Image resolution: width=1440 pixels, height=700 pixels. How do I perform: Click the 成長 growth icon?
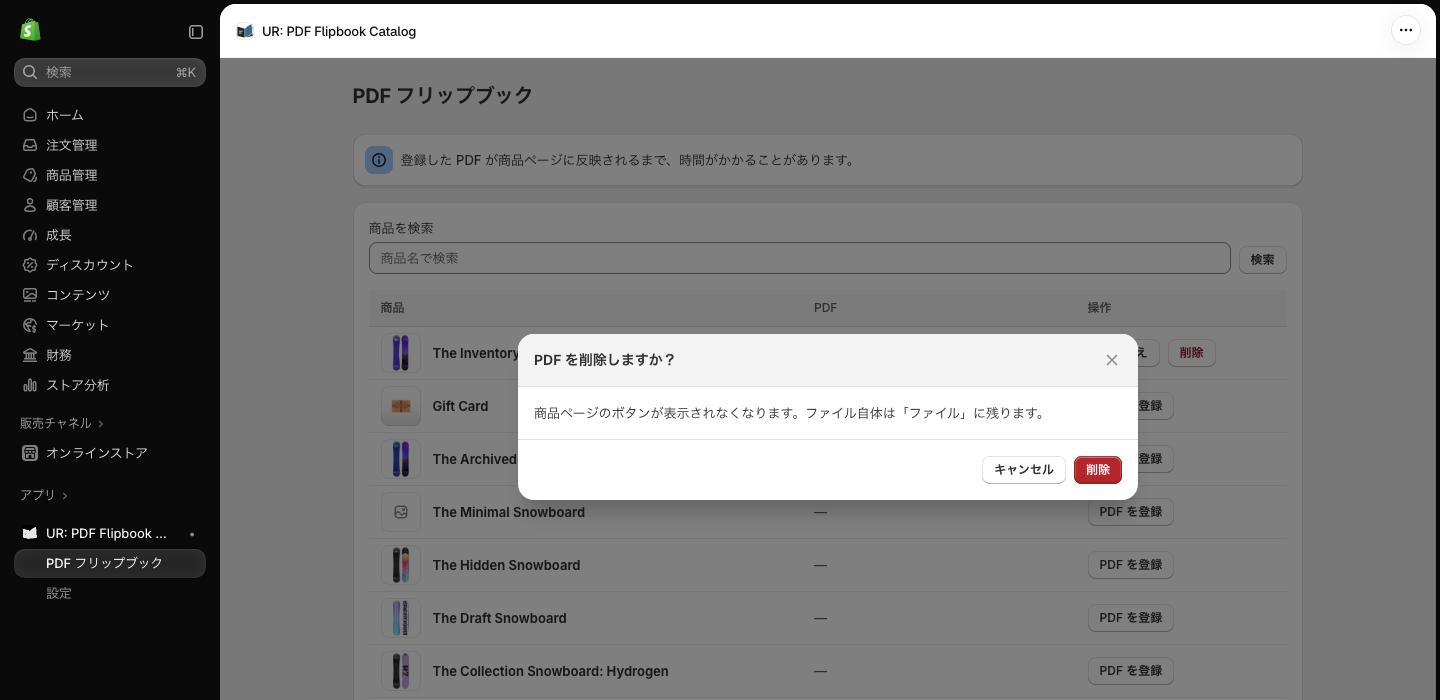tap(30, 235)
